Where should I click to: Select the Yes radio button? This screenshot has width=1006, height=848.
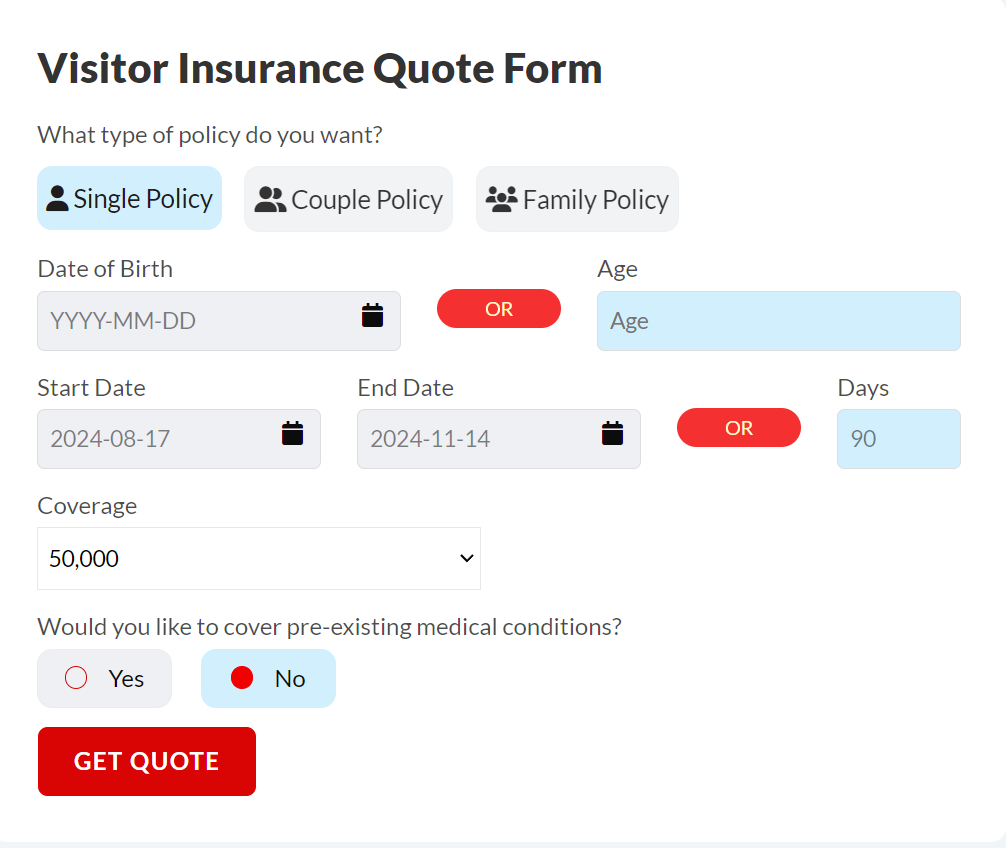click(x=76, y=677)
